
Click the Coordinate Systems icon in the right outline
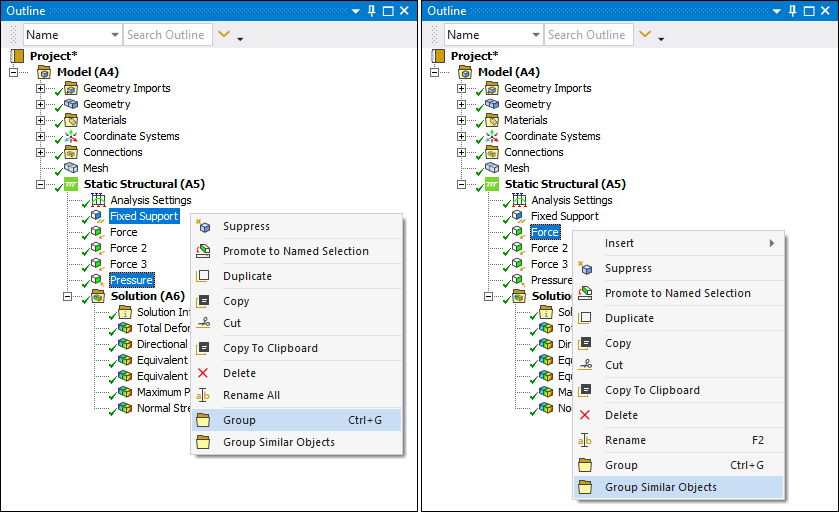[492, 137]
